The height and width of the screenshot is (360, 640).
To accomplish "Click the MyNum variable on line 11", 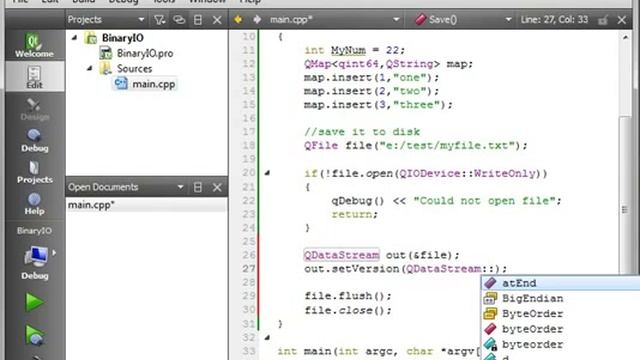I will [348, 50].
